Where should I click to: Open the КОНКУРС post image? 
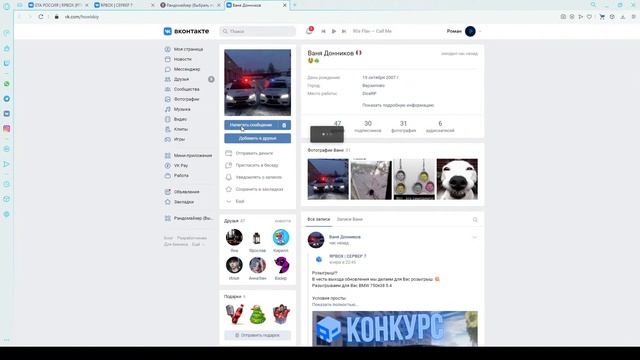[395, 329]
